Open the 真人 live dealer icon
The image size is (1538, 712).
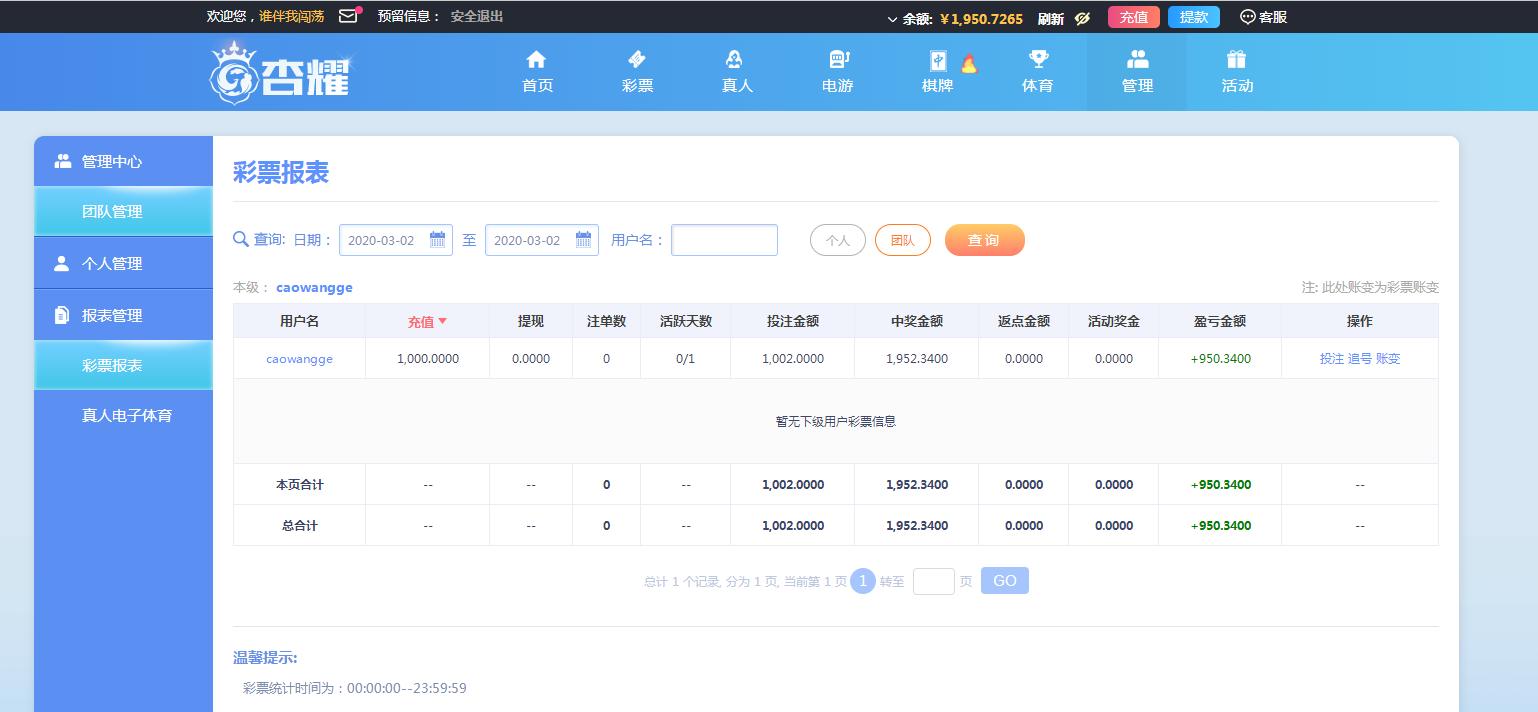point(737,60)
